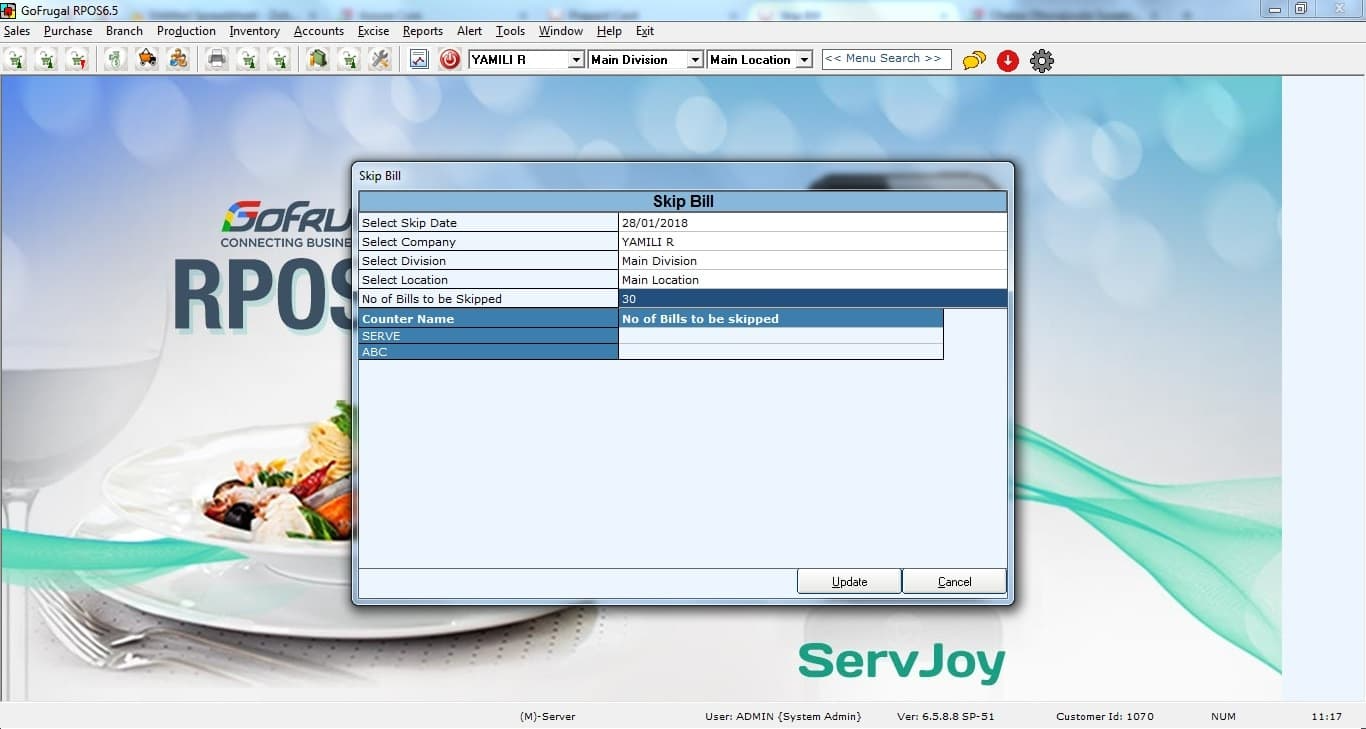Screen dimensions: 1366x729
Task: Click the Main Division cell in dialog
Action: [x=813, y=261]
